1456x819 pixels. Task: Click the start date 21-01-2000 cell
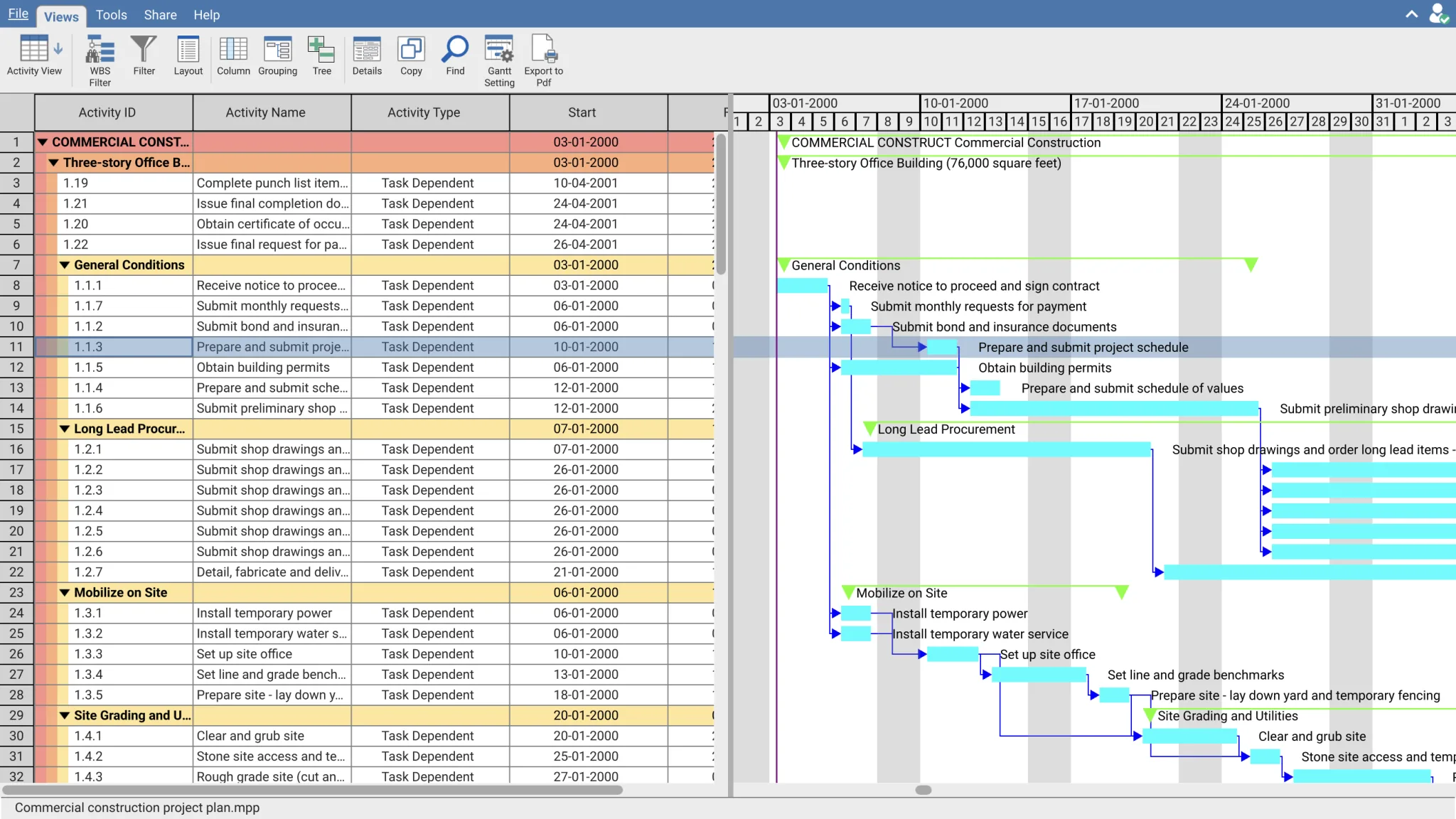(x=589, y=572)
